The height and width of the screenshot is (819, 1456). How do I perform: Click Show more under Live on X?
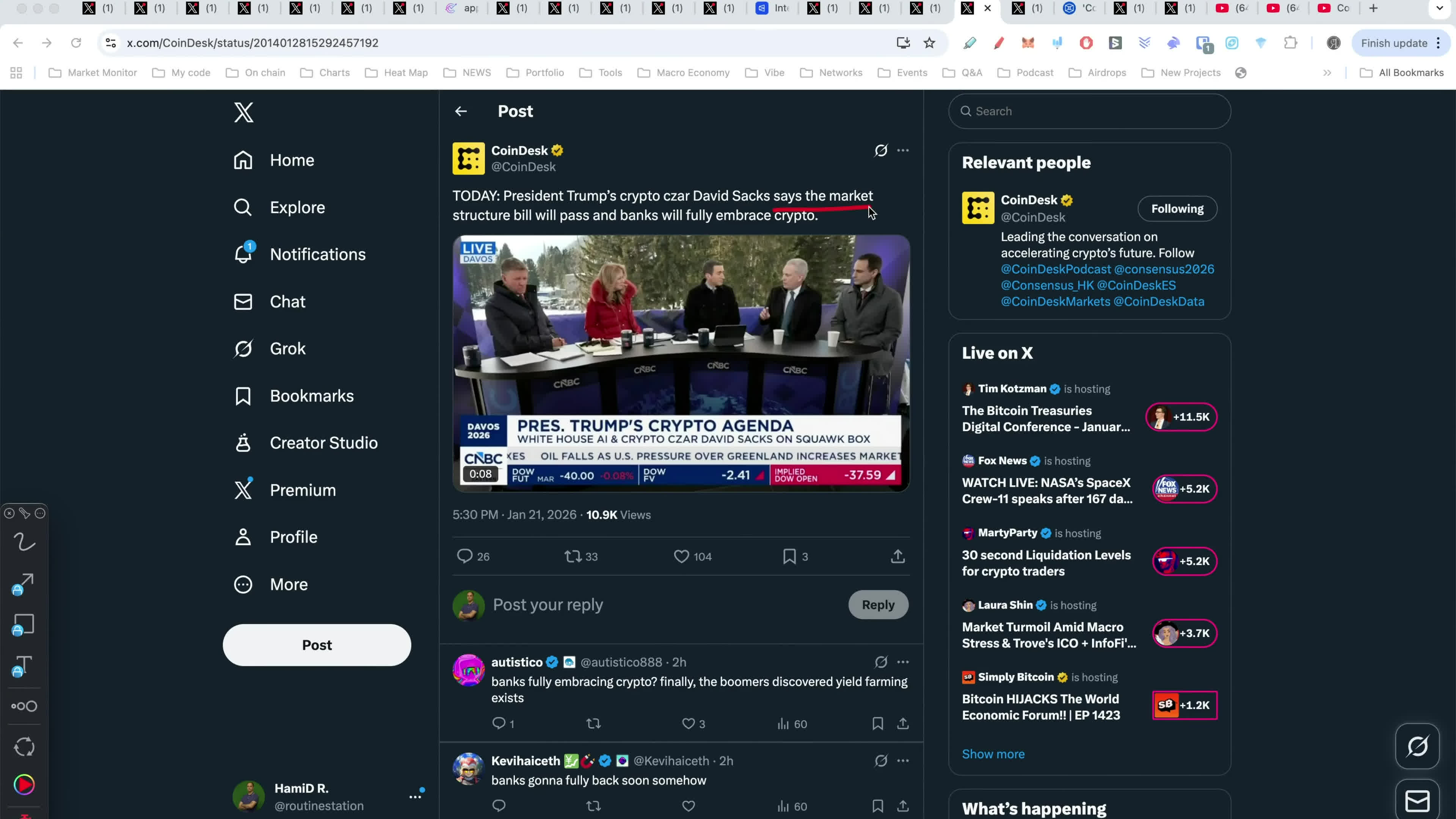click(x=993, y=754)
